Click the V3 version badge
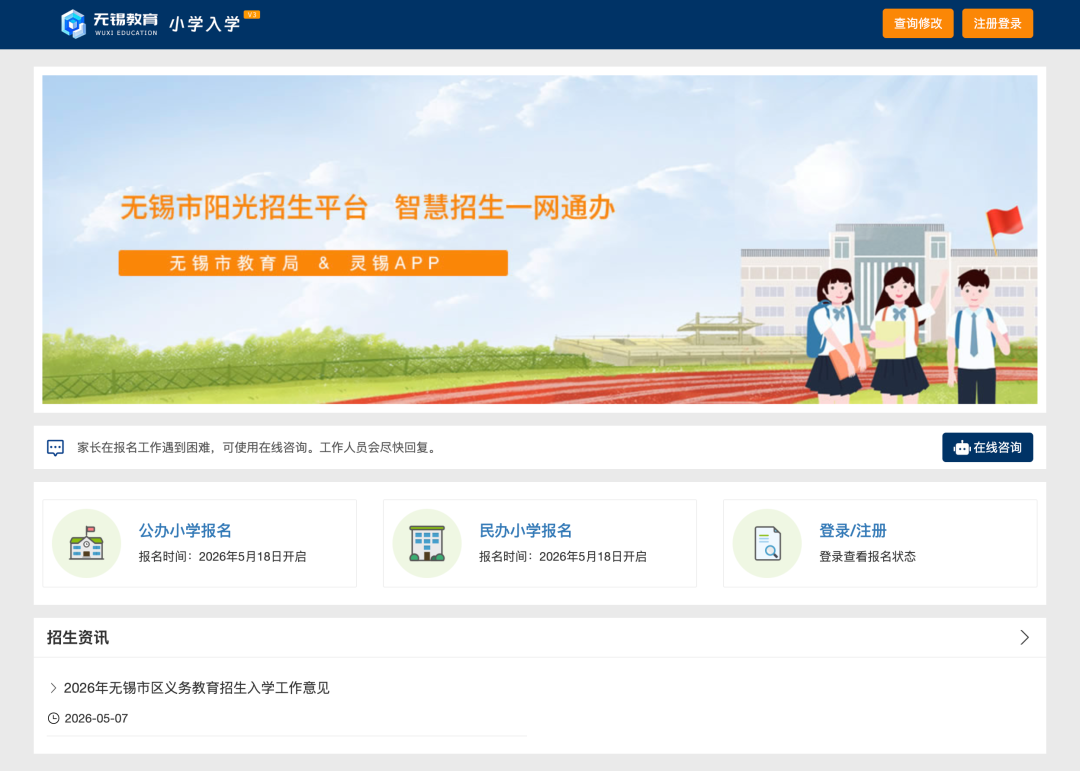 click(x=252, y=14)
